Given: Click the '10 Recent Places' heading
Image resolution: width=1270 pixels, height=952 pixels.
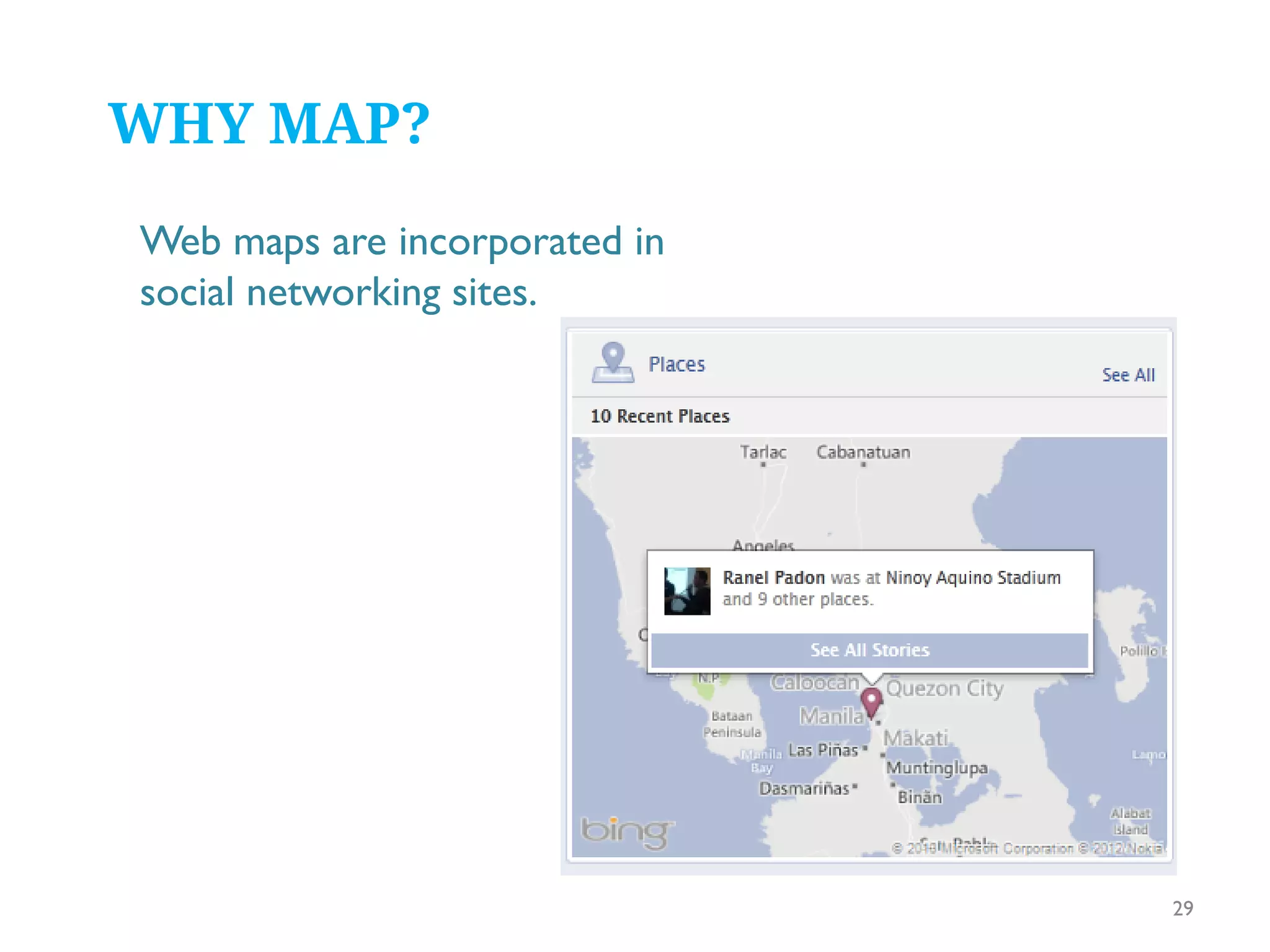Looking at the screenshot, I should click(660, 416).
